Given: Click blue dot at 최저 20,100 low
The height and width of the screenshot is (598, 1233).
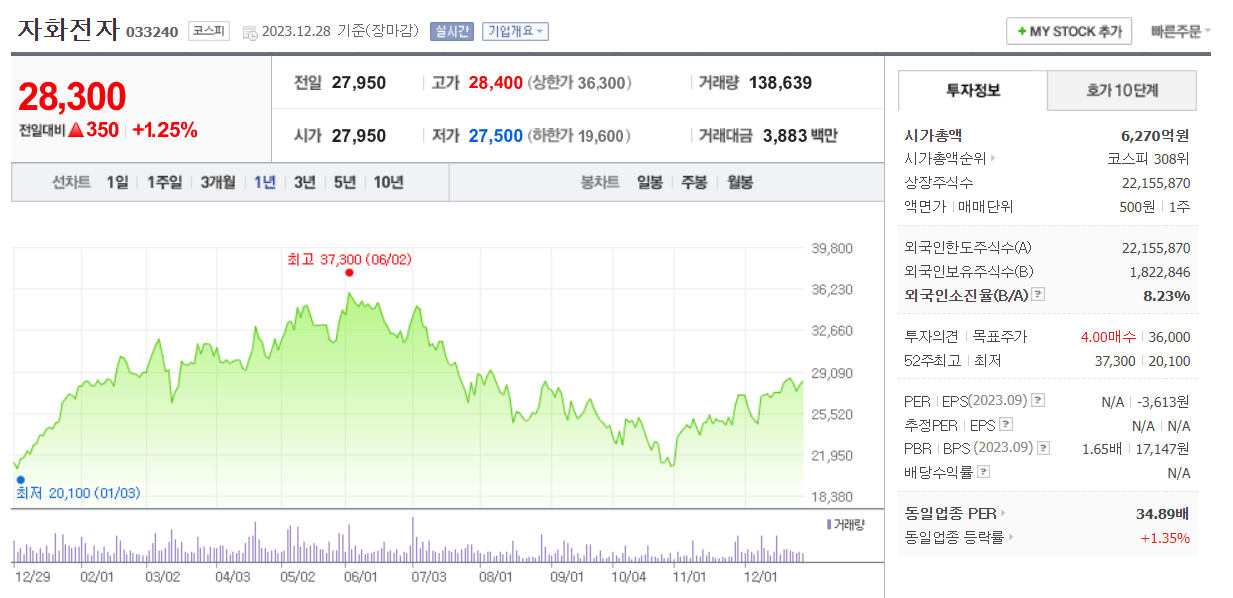Looking at the screenshot, I should [20, 479].
